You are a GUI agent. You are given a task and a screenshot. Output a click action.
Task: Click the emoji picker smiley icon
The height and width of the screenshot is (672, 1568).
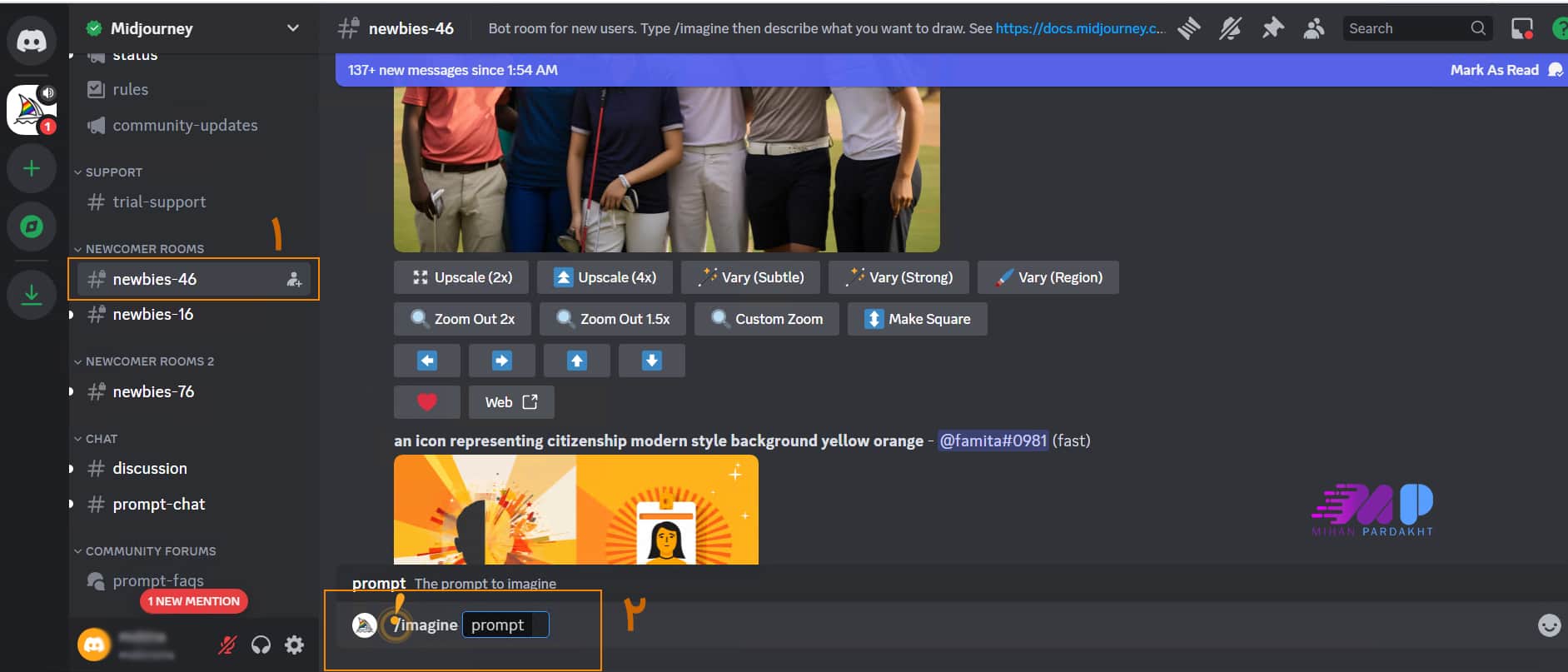click(1549, 625)
